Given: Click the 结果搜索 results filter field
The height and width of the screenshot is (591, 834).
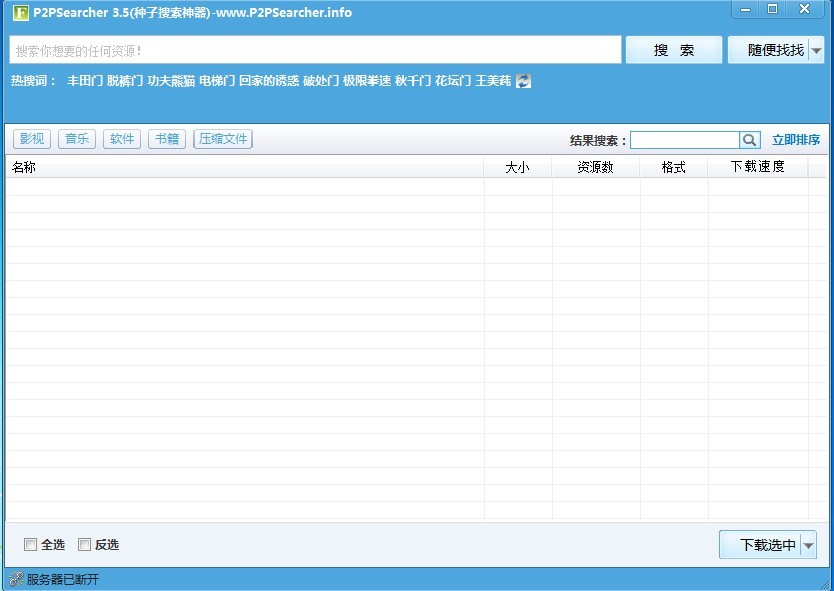Looking at the screenshot, I should point(684,140).
